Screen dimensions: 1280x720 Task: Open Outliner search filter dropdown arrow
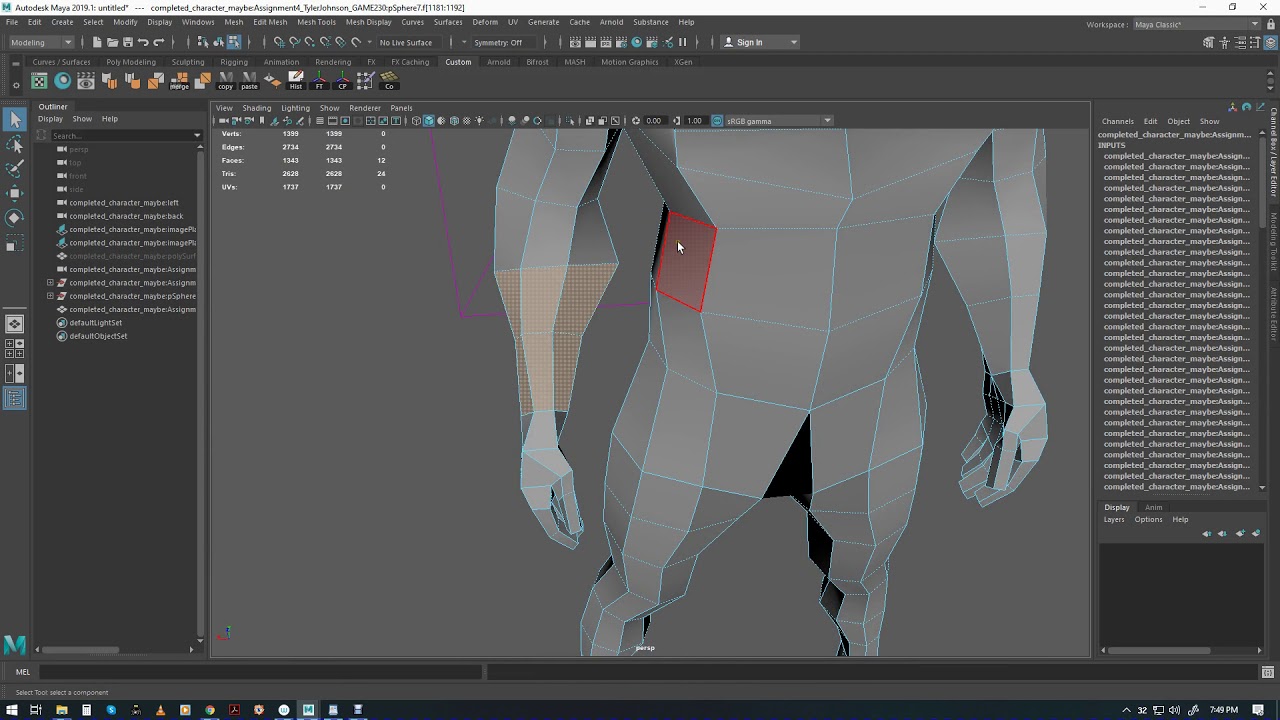197,135
